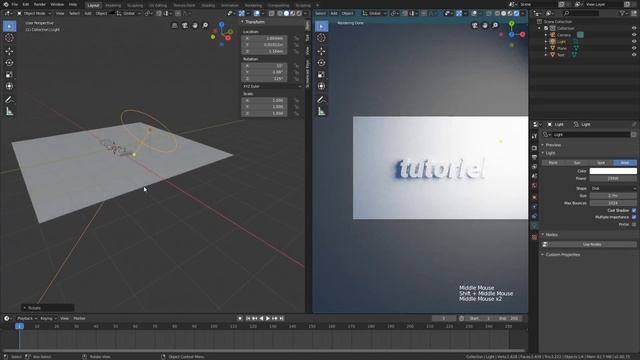Switch to the Modeling workspace tab
Screen dimensions: 640x360
113,5
